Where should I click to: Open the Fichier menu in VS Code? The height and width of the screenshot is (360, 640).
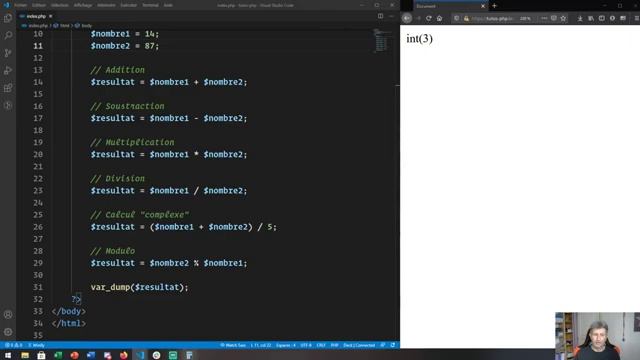[x=20, y=5]
